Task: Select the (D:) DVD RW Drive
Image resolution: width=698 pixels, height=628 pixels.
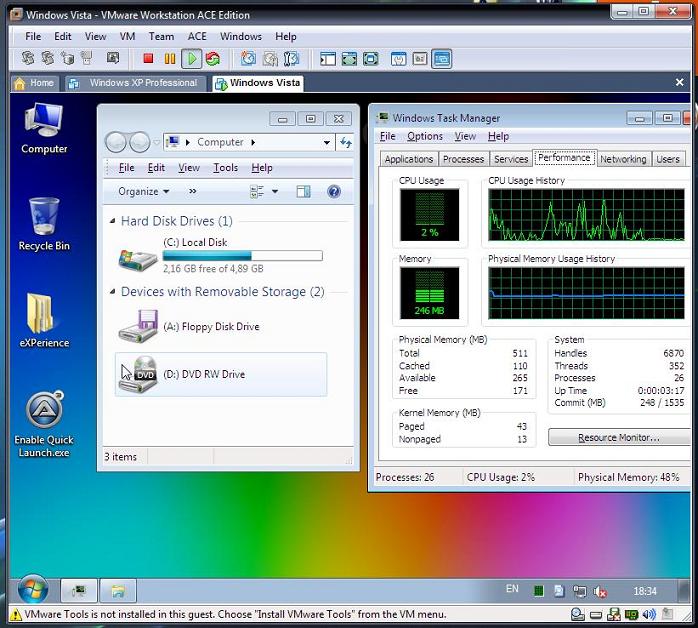Action: (221, 374)
